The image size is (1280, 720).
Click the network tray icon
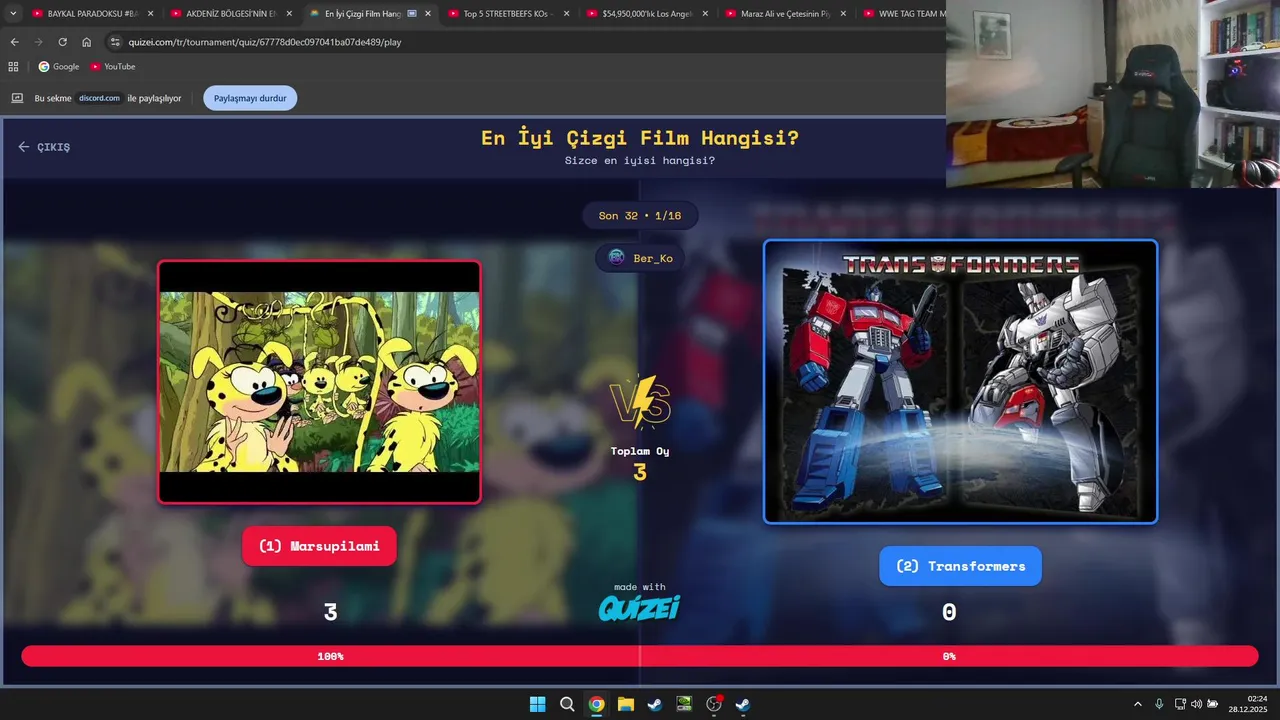point(1180,704)
